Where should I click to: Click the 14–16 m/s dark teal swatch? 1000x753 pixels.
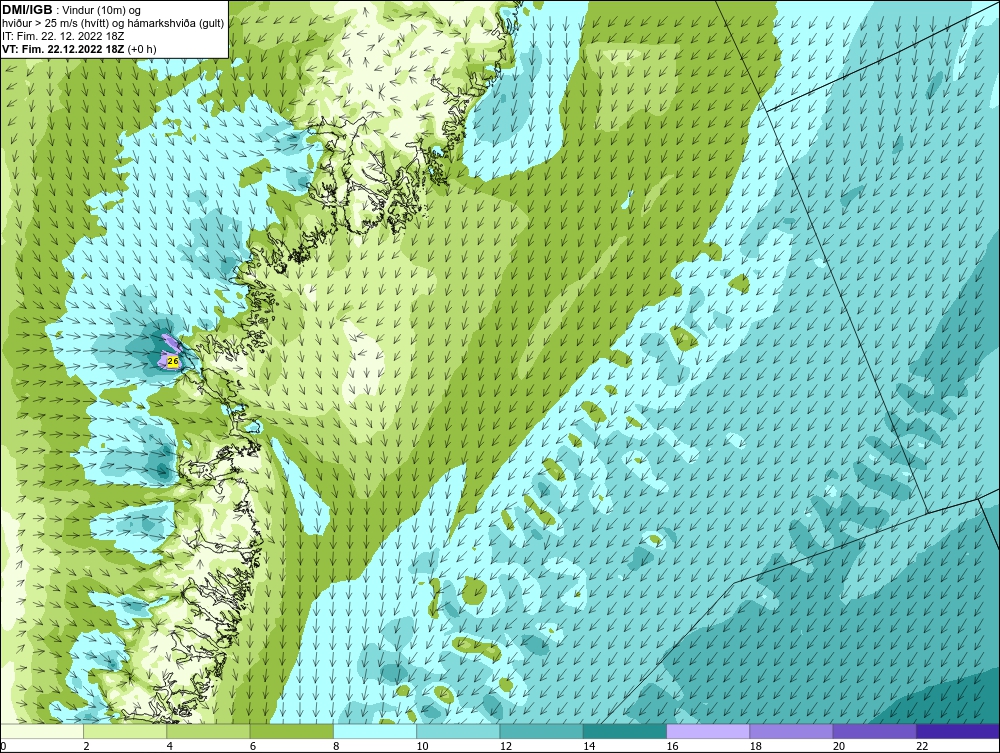click(625, 731)
